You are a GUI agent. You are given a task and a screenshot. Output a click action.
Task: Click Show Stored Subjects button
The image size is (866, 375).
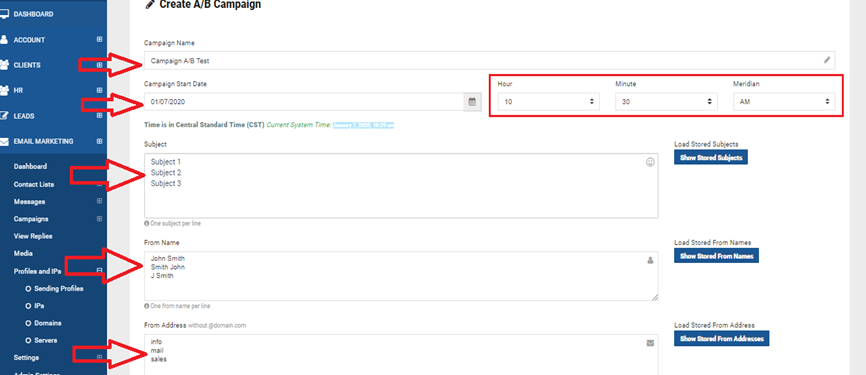pyautogui.click(x=711, y=157)
